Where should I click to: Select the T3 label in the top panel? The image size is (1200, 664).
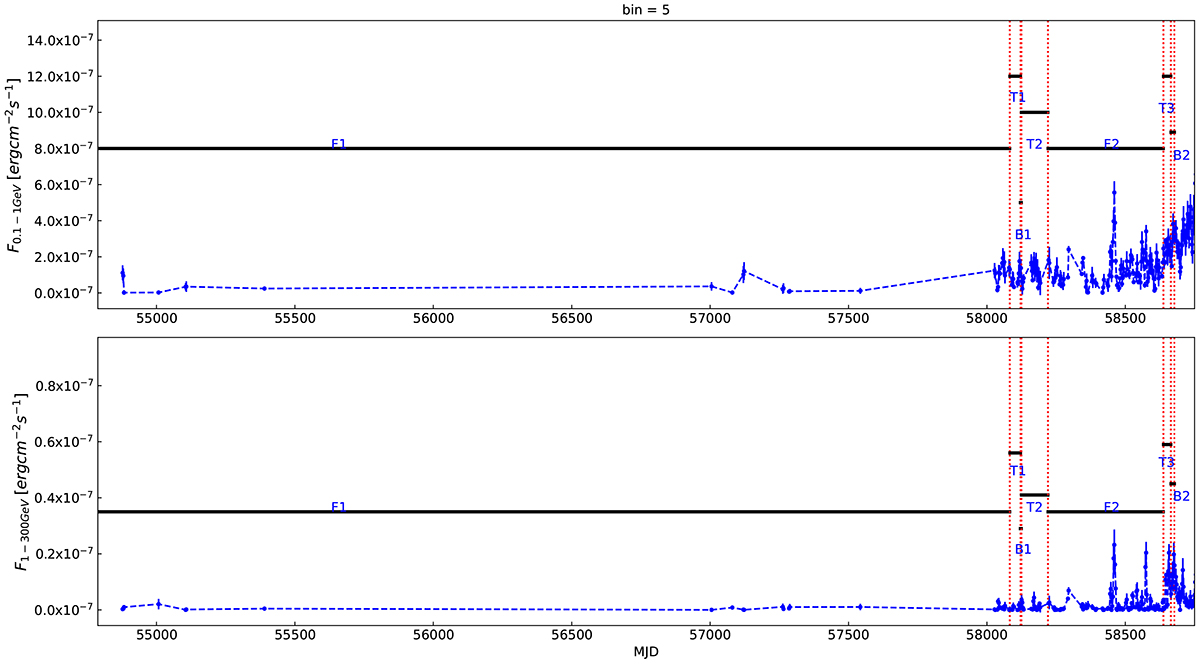coord(1166,108)
